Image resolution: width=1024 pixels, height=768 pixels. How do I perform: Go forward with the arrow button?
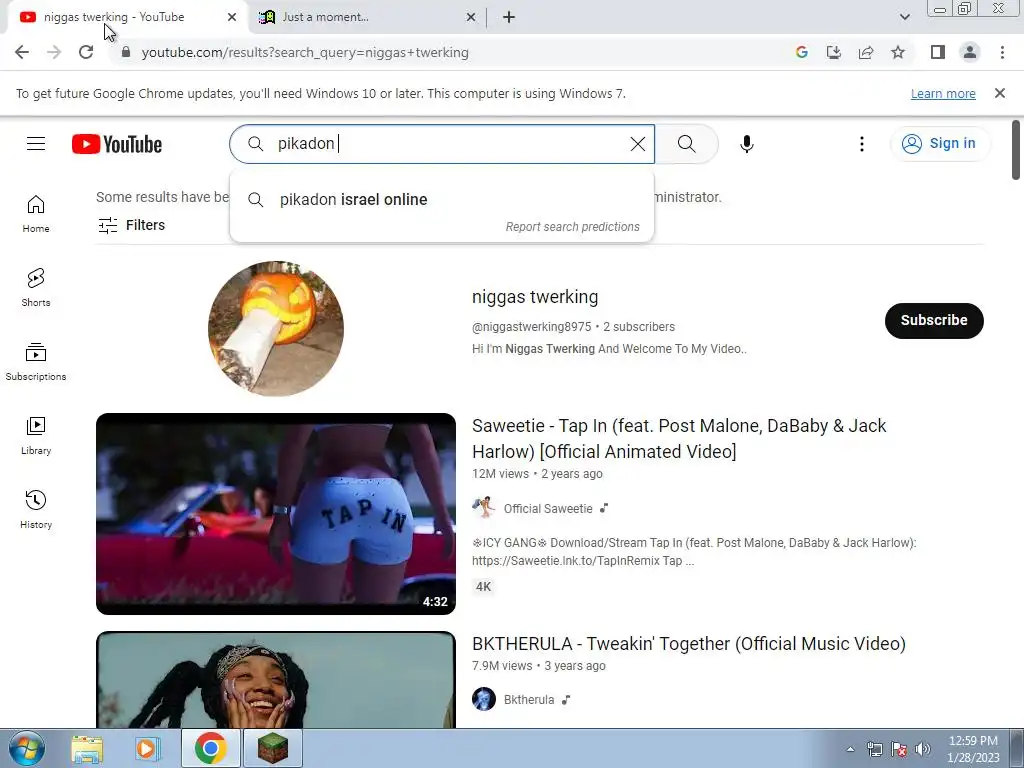tap(54, 52)
